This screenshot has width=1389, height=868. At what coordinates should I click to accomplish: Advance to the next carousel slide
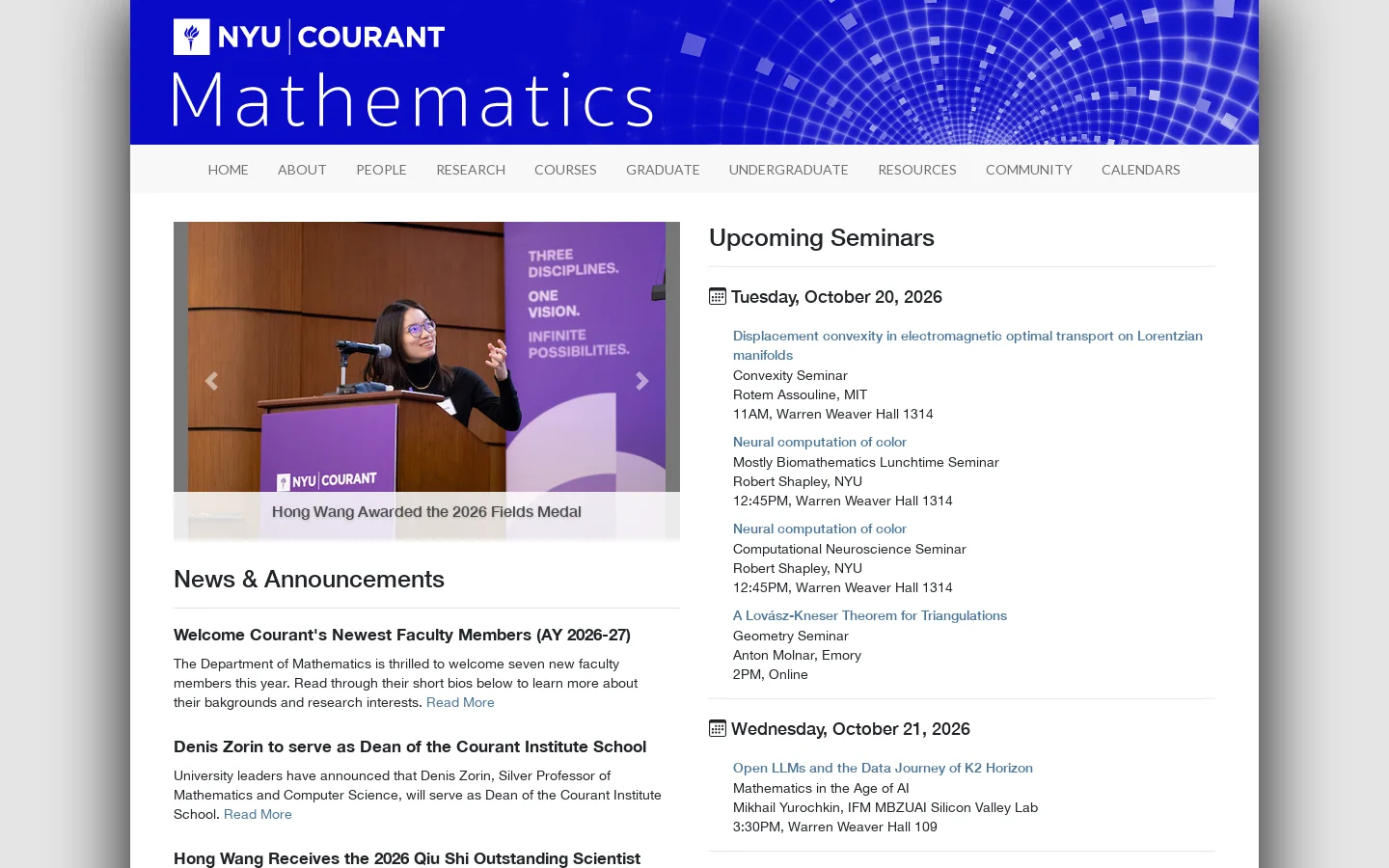(x=641, y=381)
